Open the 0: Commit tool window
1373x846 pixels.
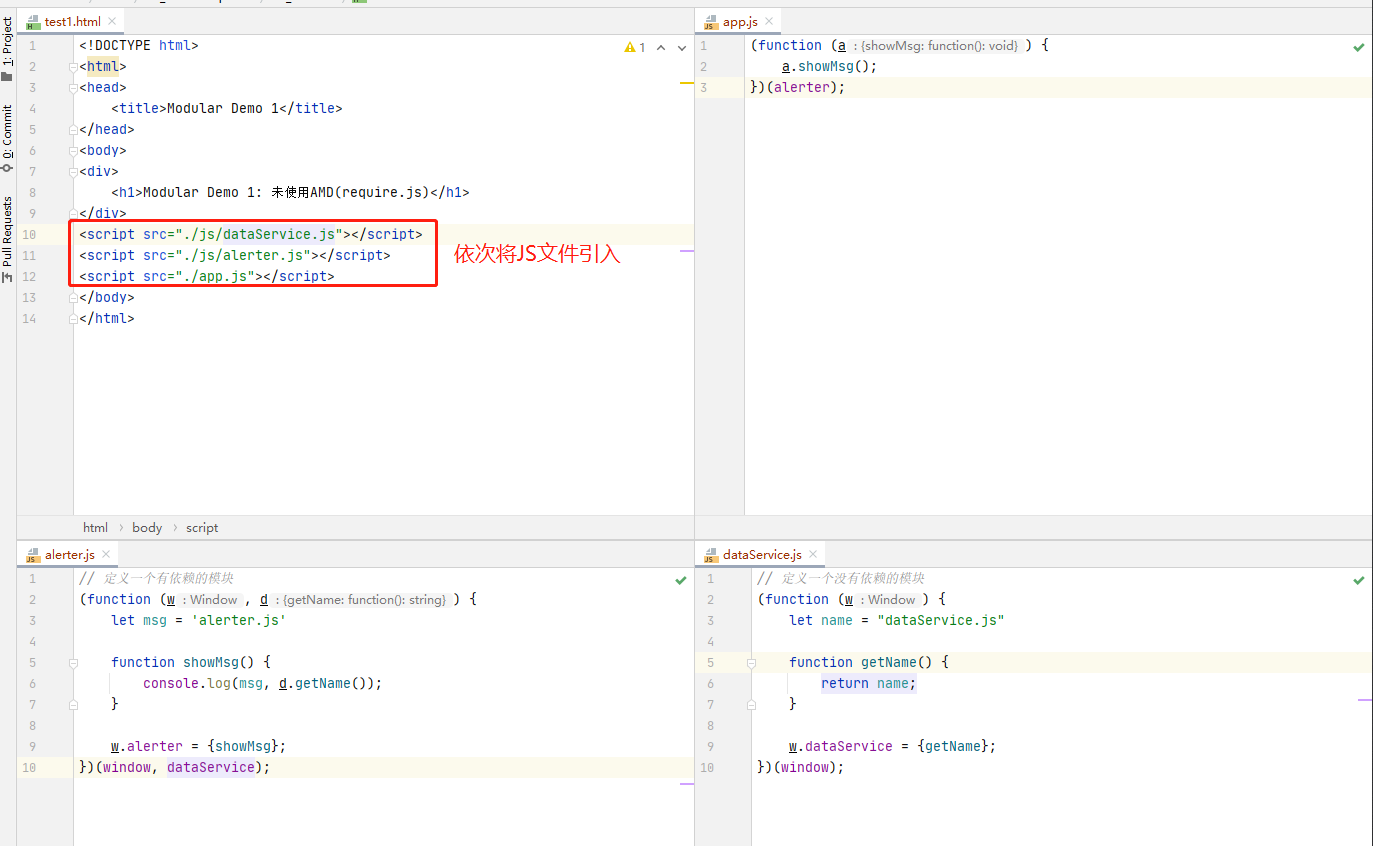(7, 139)
